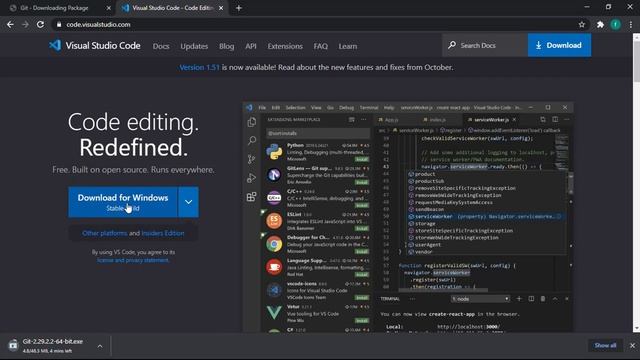Go to the Blog page
640x360 pixels.
coord(227,46)
